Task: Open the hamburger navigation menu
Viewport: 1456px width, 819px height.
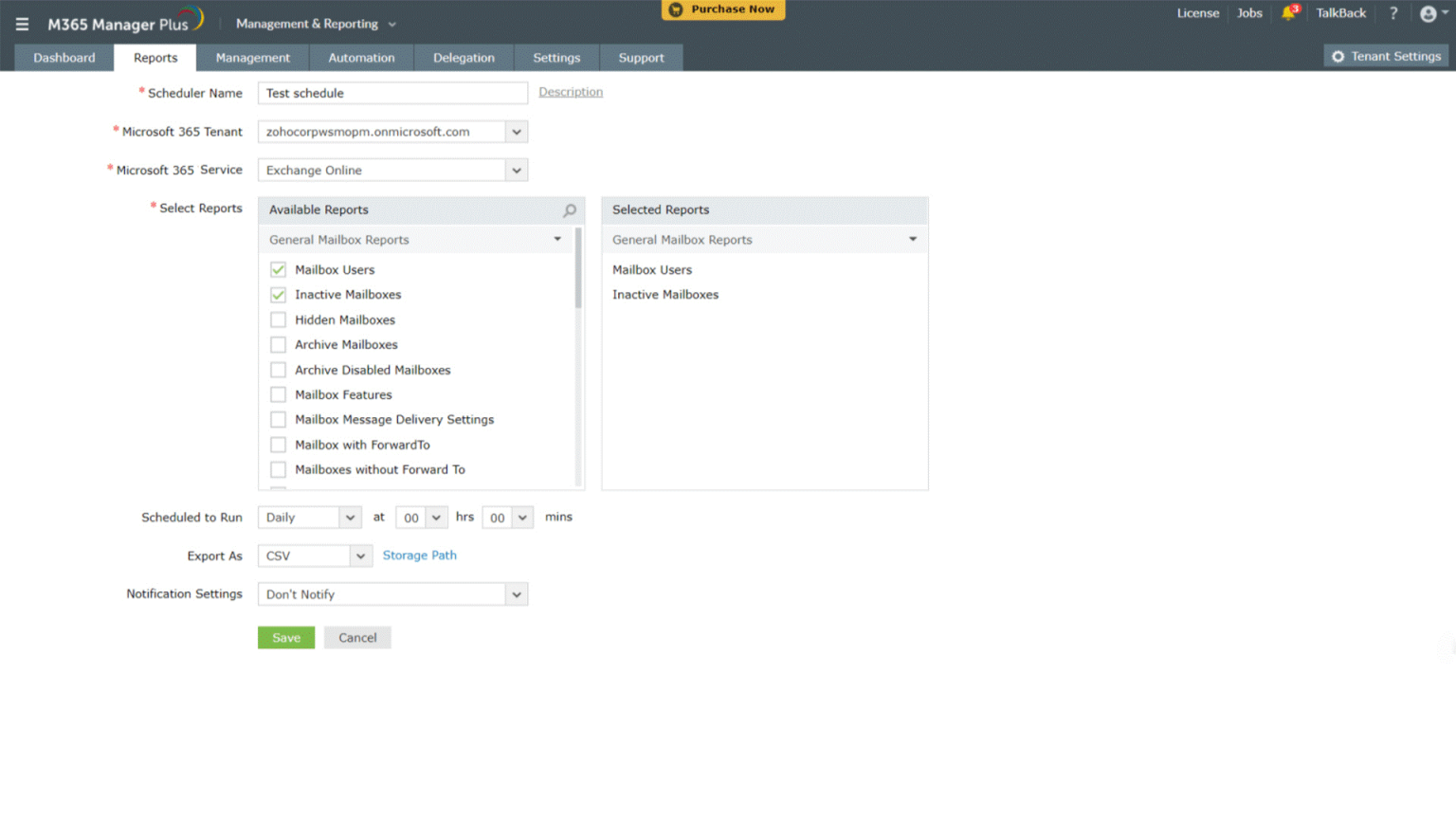Action: tap(22, 24)
